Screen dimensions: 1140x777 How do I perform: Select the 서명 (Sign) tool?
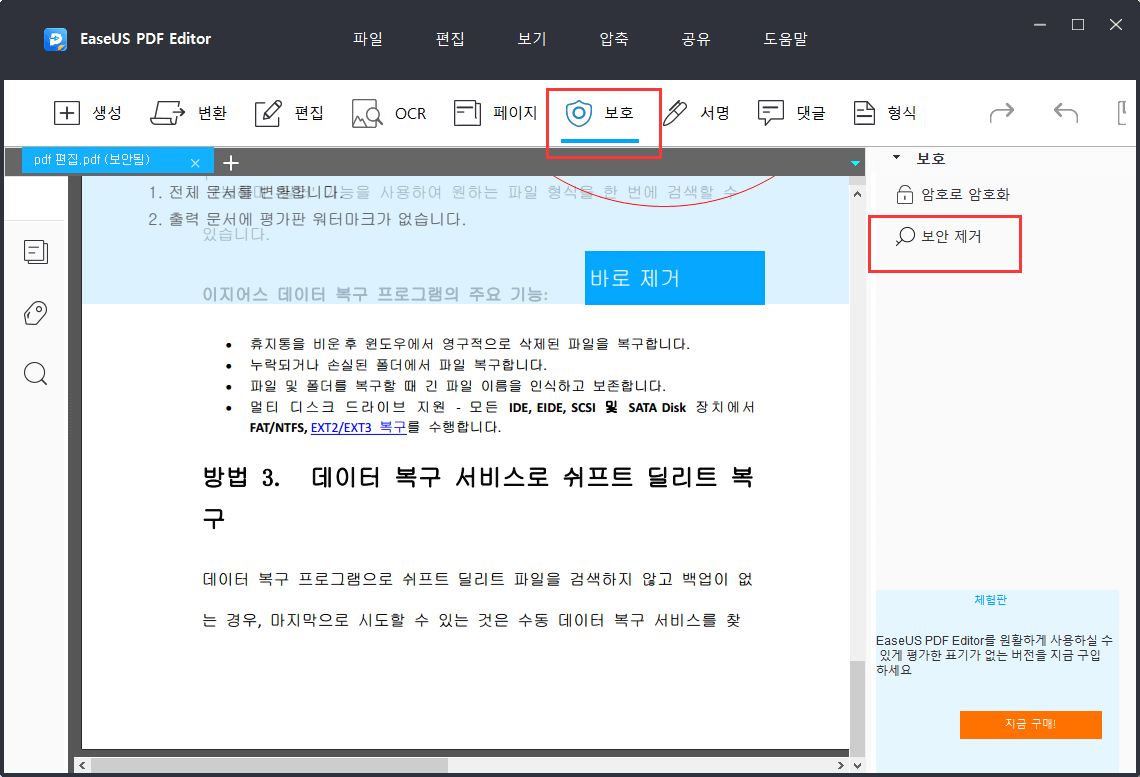click(695, 113)
